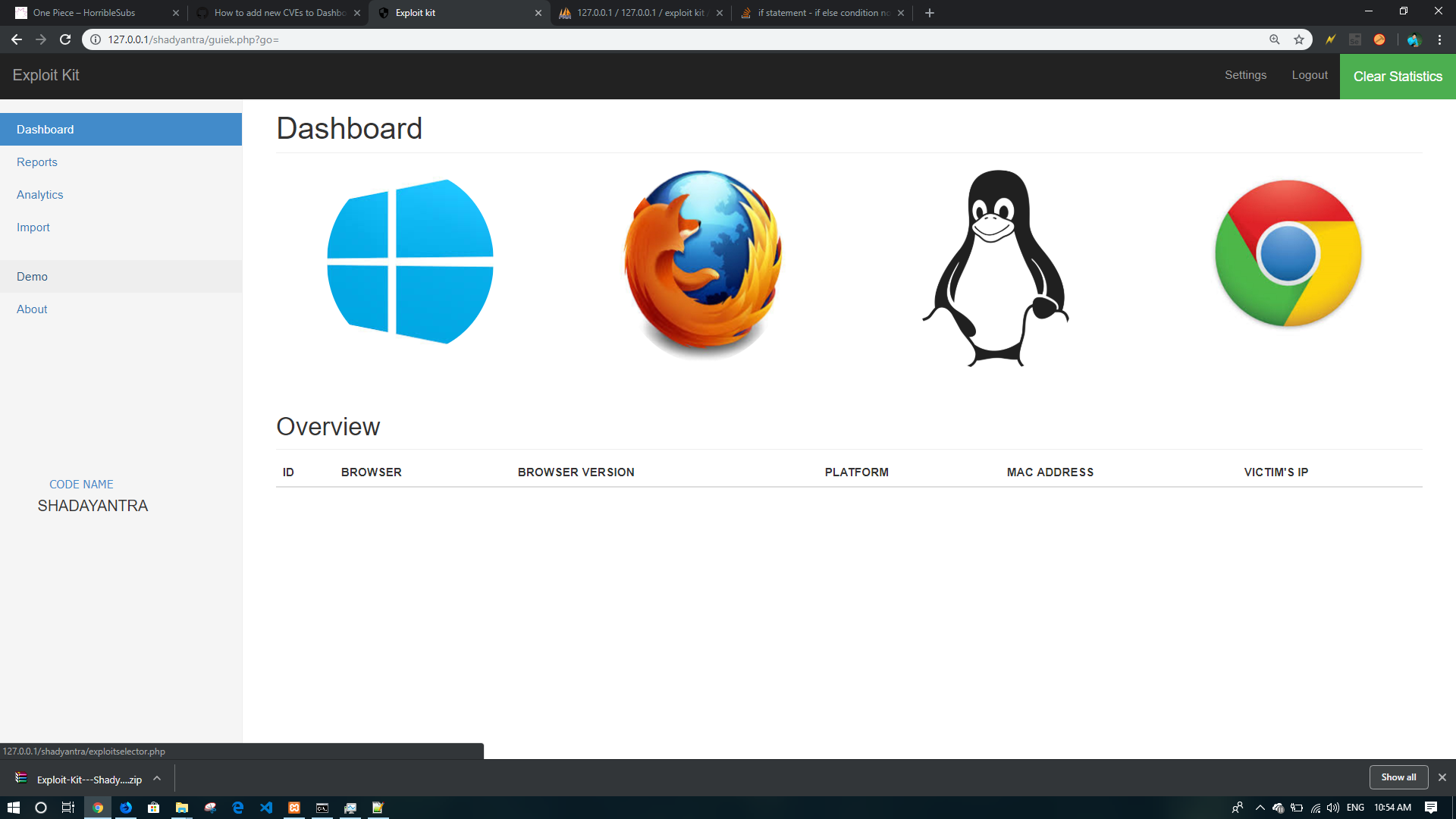Viewport: 1456px width, 819px height.
Task: Switch to the if statement tab
Action: pos(824,13)
